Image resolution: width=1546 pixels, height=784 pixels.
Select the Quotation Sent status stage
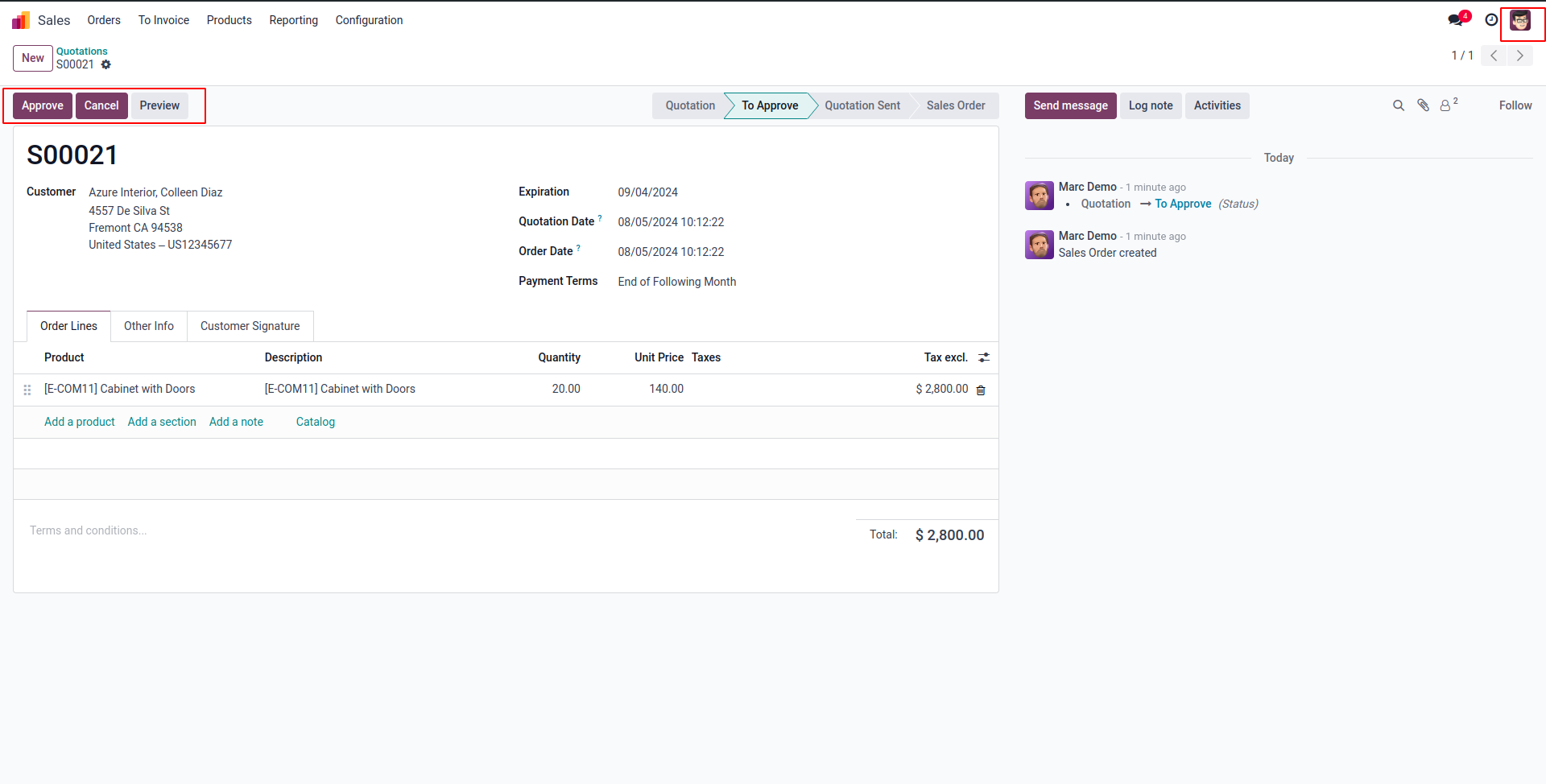point(862,105)
